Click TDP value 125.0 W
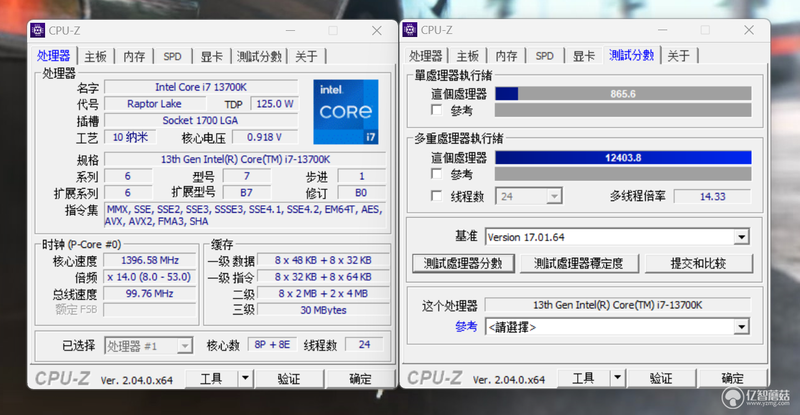 274,104
